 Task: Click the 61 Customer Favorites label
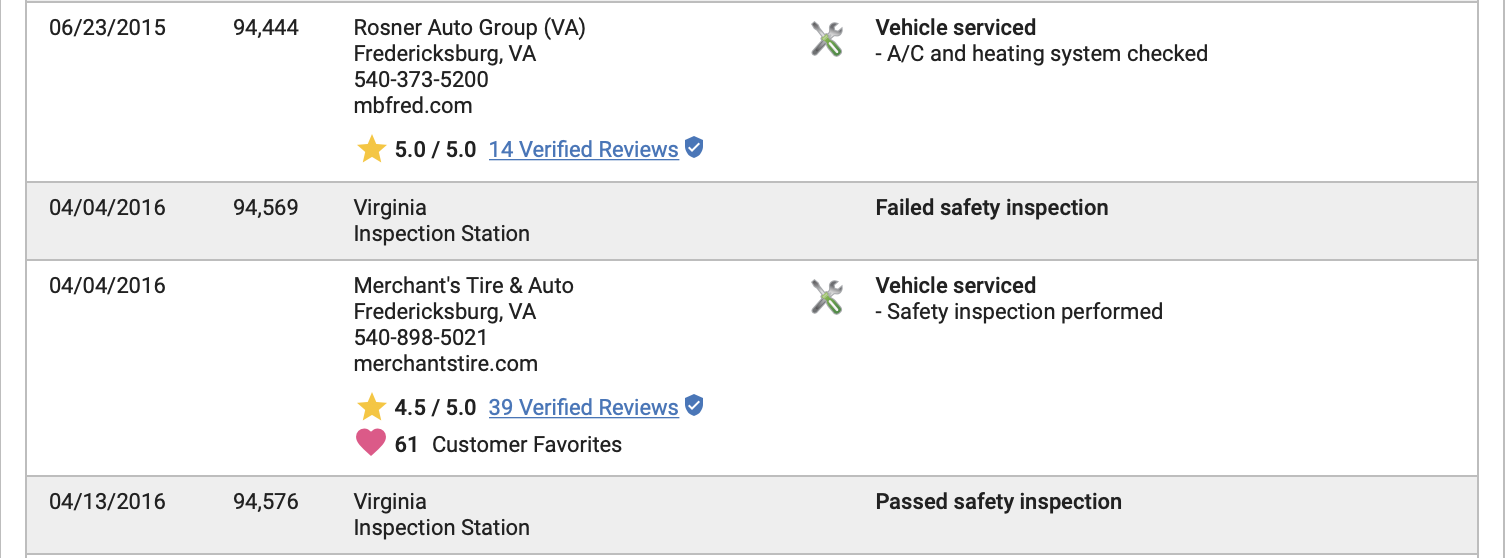tap(508, 445)
